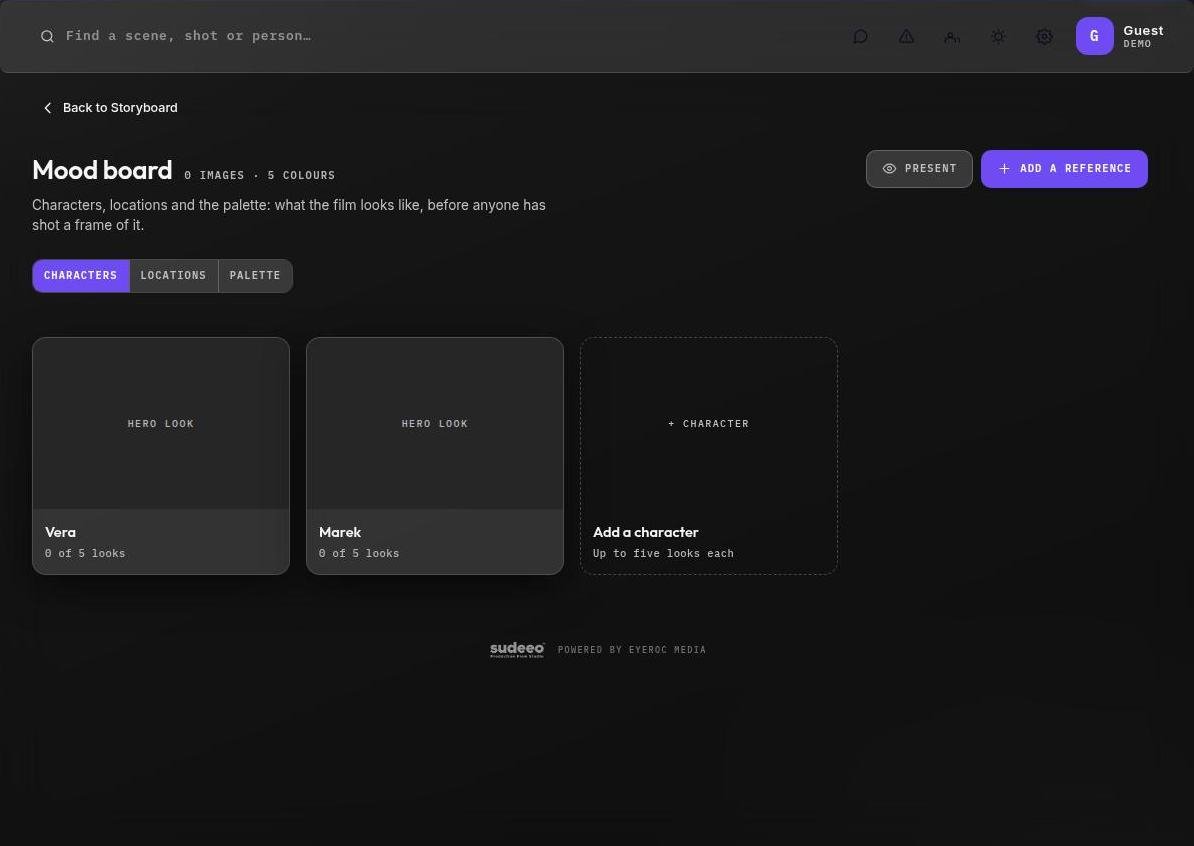The height and width of the screenshot is (846, 1194).
Task: Click the sudeeo logo in the footer
Action: [517, 650]
